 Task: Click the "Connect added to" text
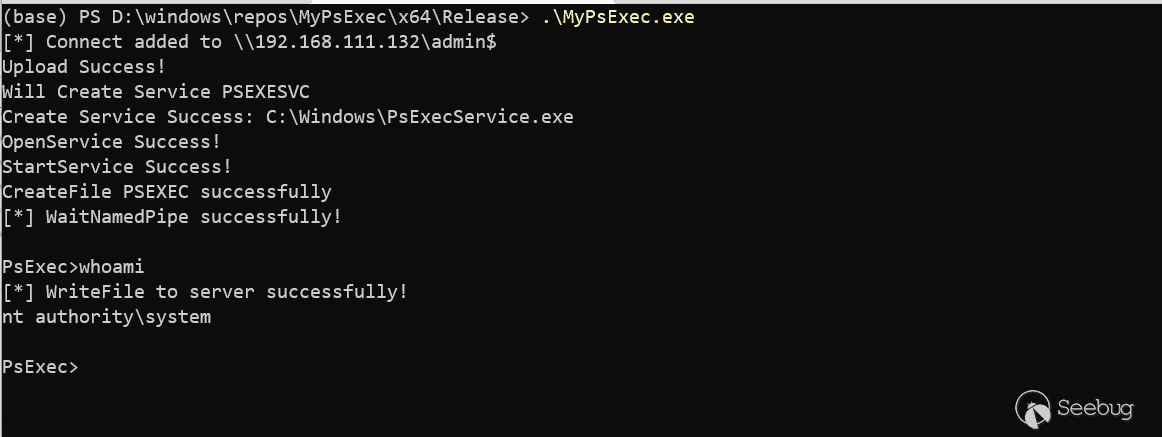pyautogui.click(x=134, y=42)
